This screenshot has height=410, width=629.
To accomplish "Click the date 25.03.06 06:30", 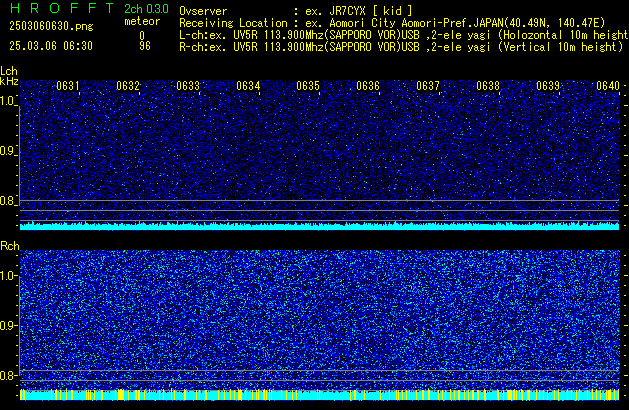I will pos(51,46).
